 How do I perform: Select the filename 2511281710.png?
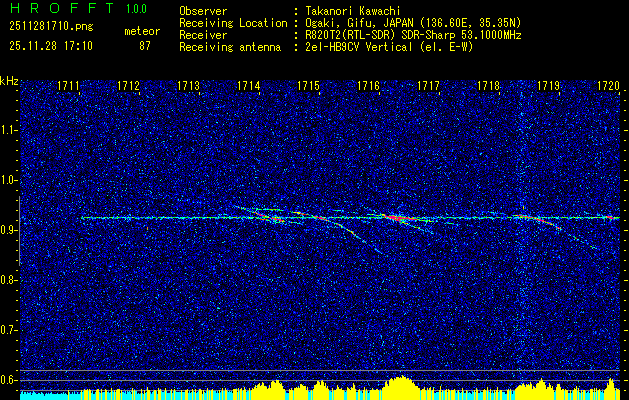(51, 27)
